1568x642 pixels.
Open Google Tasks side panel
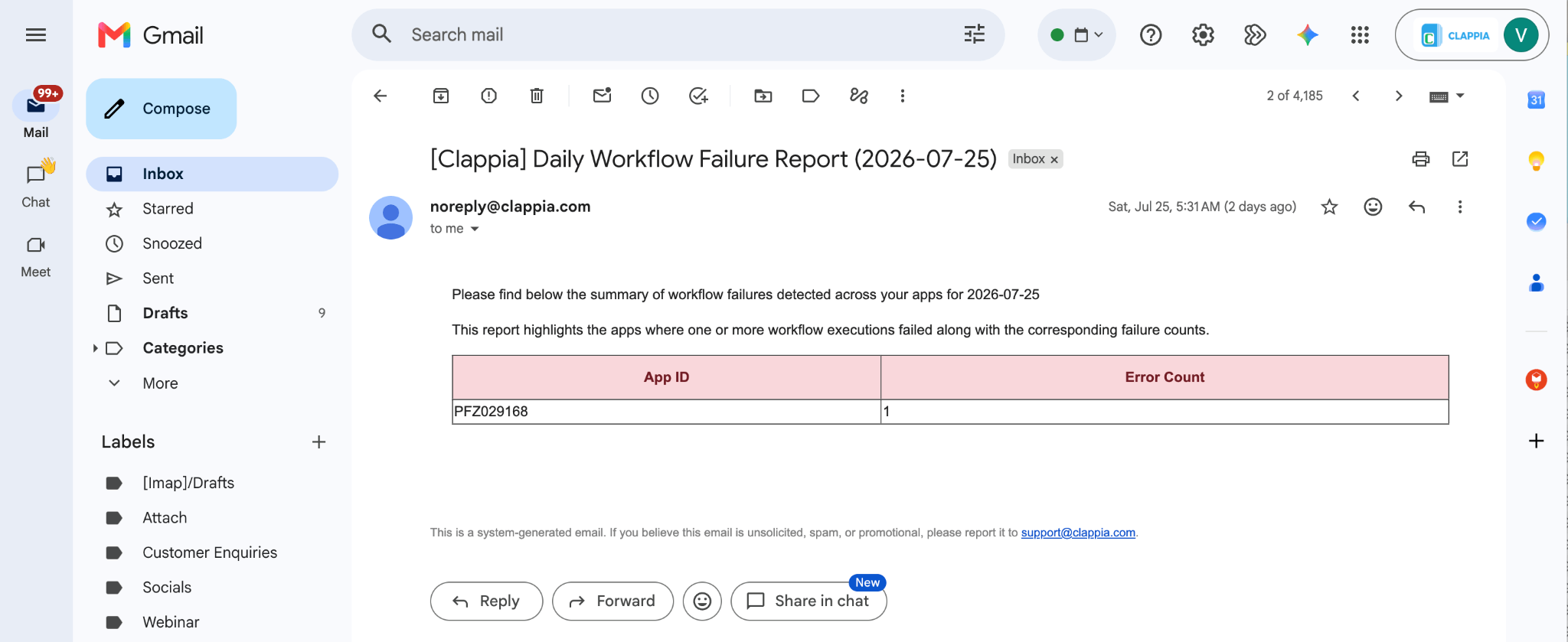pyautogui.click(x=1536, y=221)
